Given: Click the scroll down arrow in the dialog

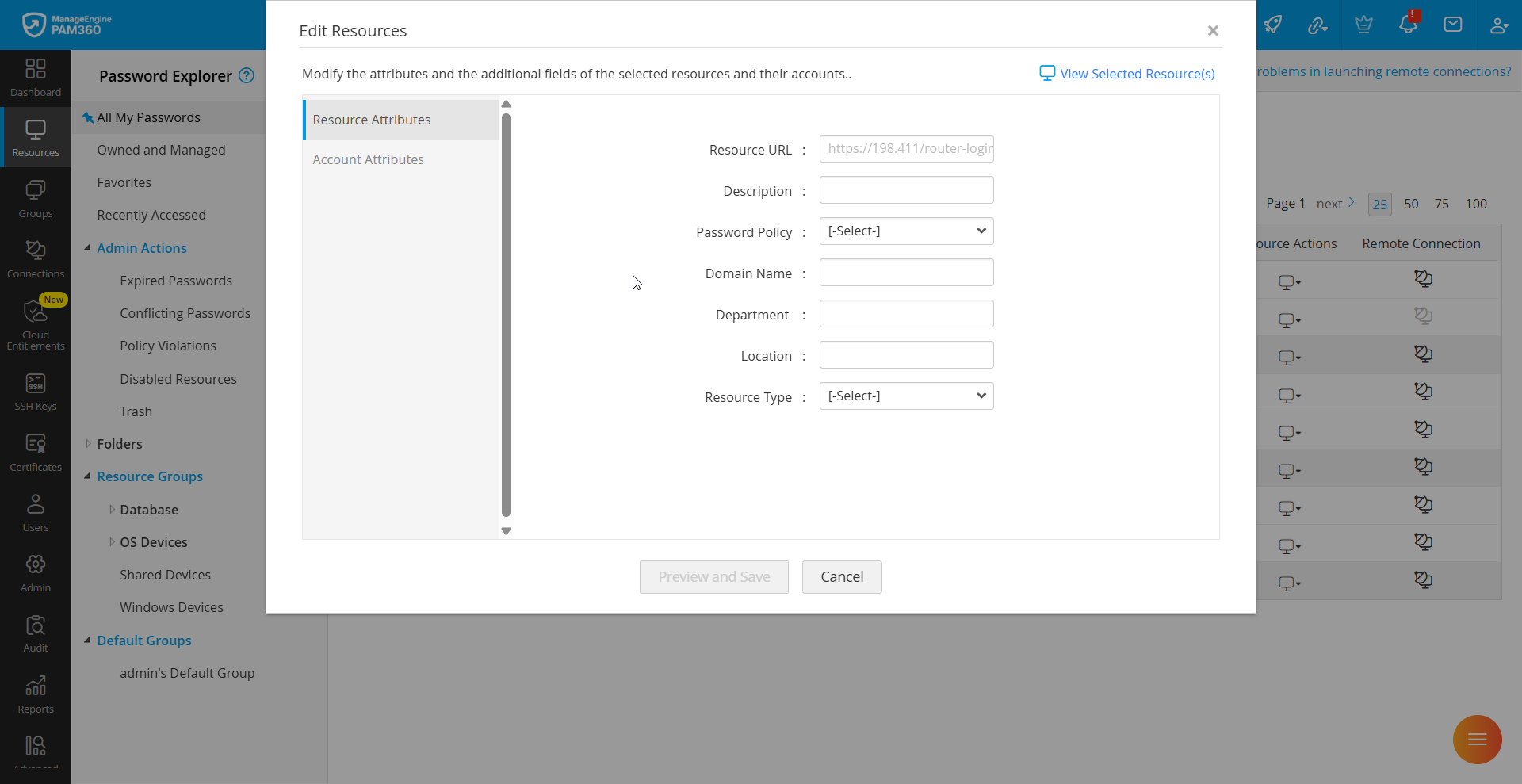Looking at the screenshot, I should pyautogui.click(x=506, y=531).
